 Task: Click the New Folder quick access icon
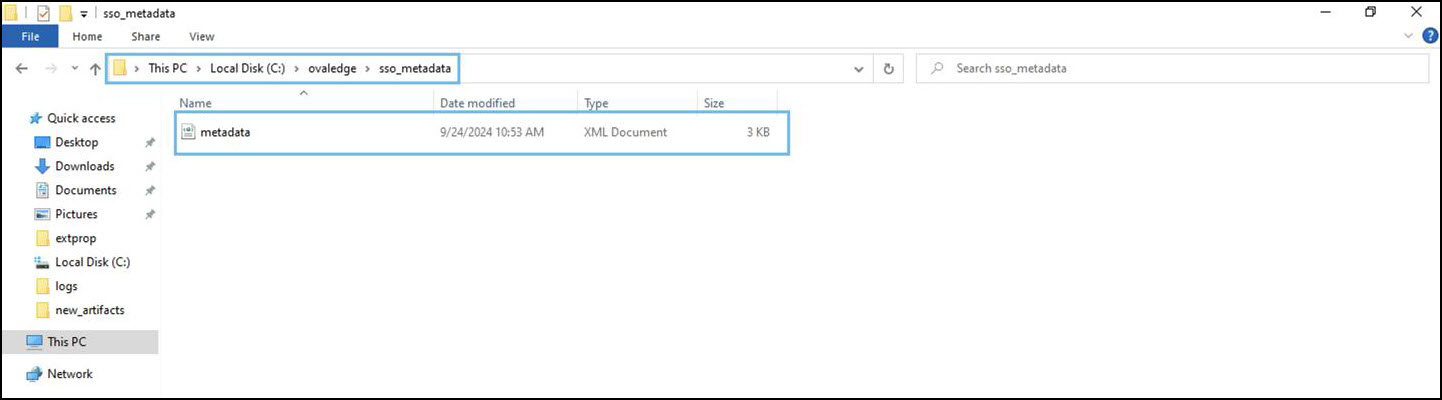pyautogui.click(x=65, y=13)
